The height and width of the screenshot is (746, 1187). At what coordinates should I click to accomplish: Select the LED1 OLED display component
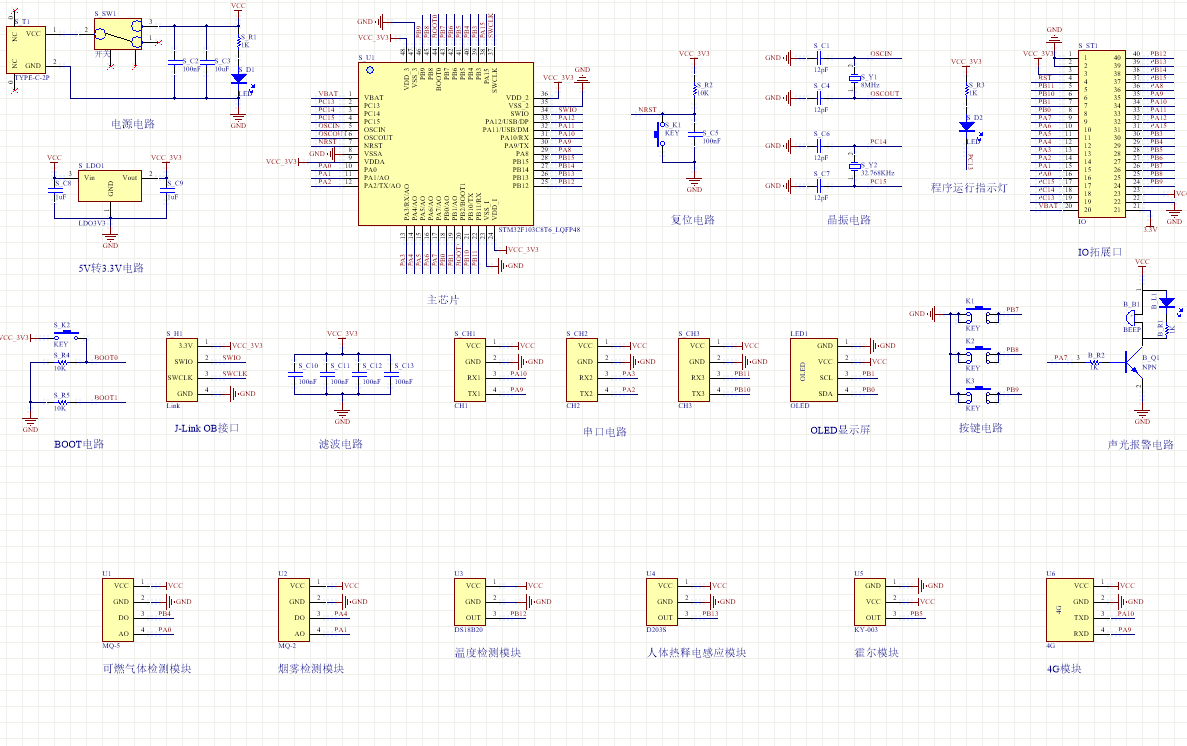tap(814, 370)
